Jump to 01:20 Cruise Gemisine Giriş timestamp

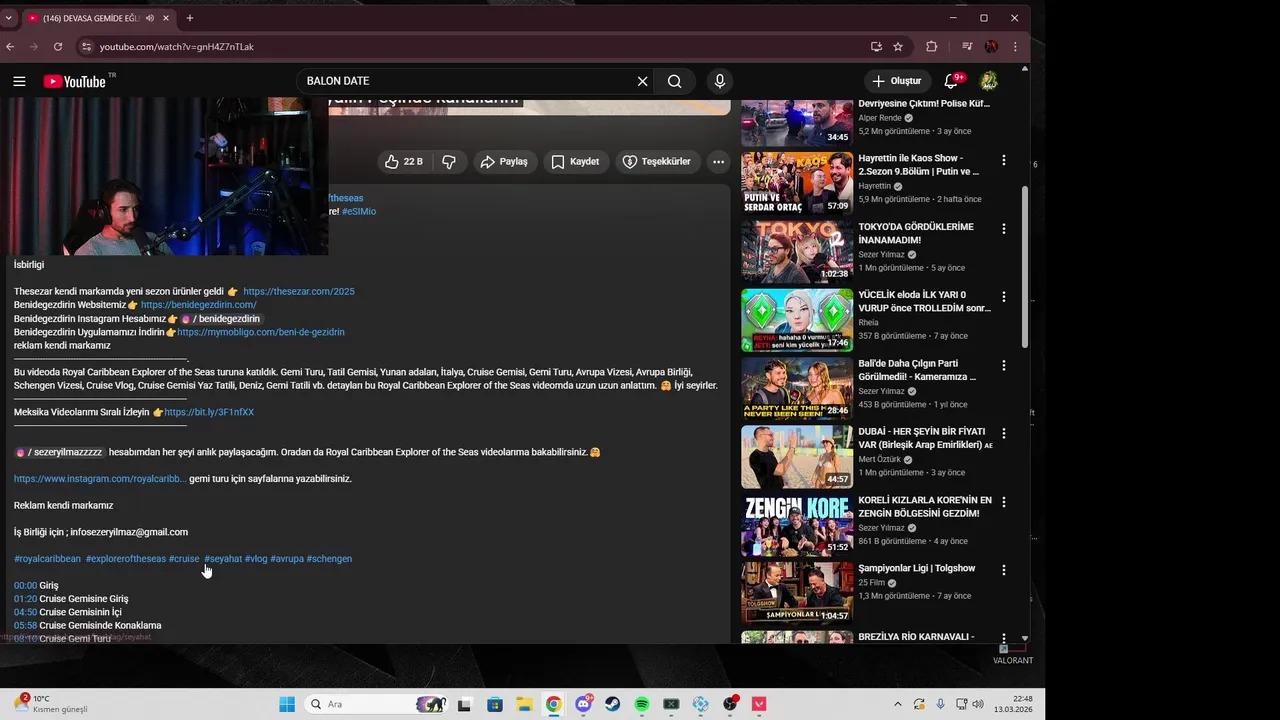25,599
